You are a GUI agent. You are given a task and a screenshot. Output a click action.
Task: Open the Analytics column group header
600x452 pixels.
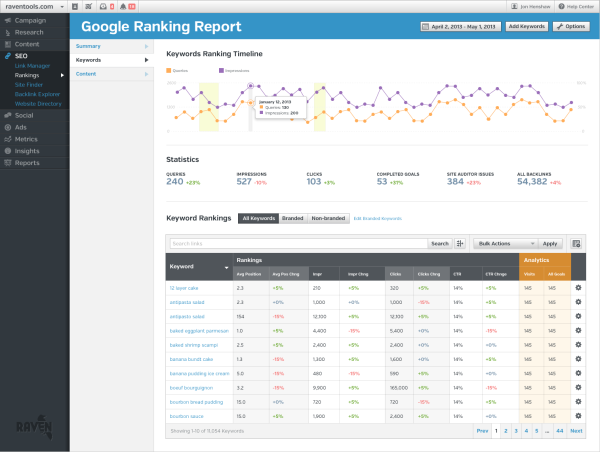pos(545,260)
